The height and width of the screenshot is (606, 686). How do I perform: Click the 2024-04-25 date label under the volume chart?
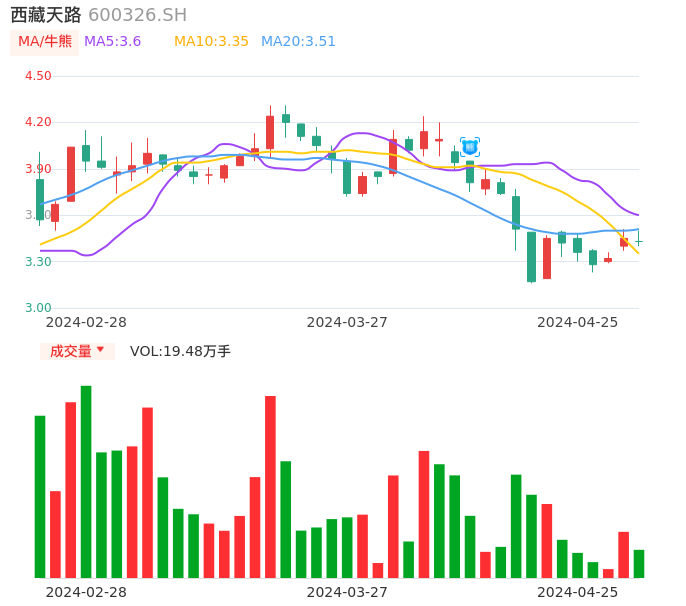point(577,592)
